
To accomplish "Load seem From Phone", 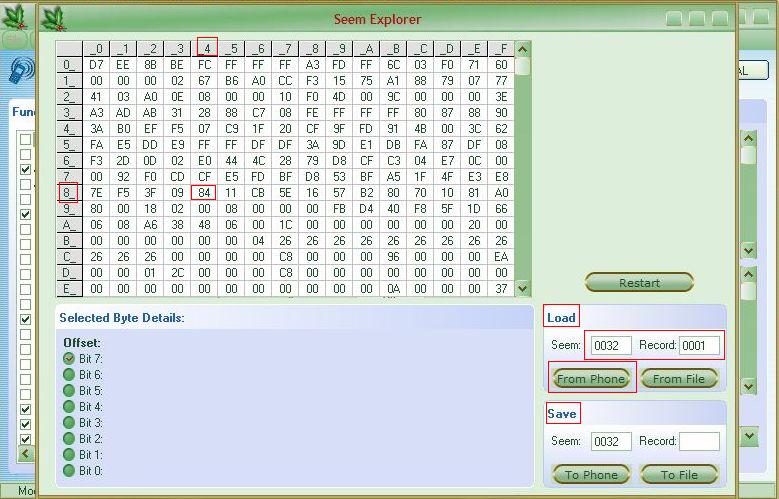I will pos(592,378).
